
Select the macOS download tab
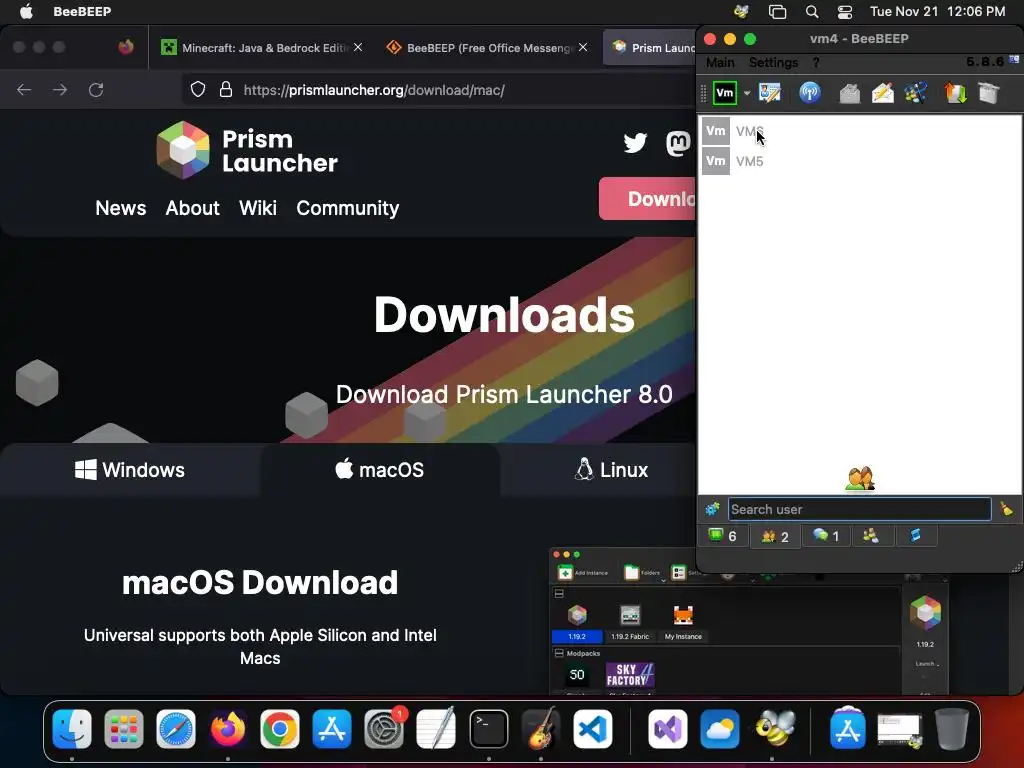click(380, 470)
